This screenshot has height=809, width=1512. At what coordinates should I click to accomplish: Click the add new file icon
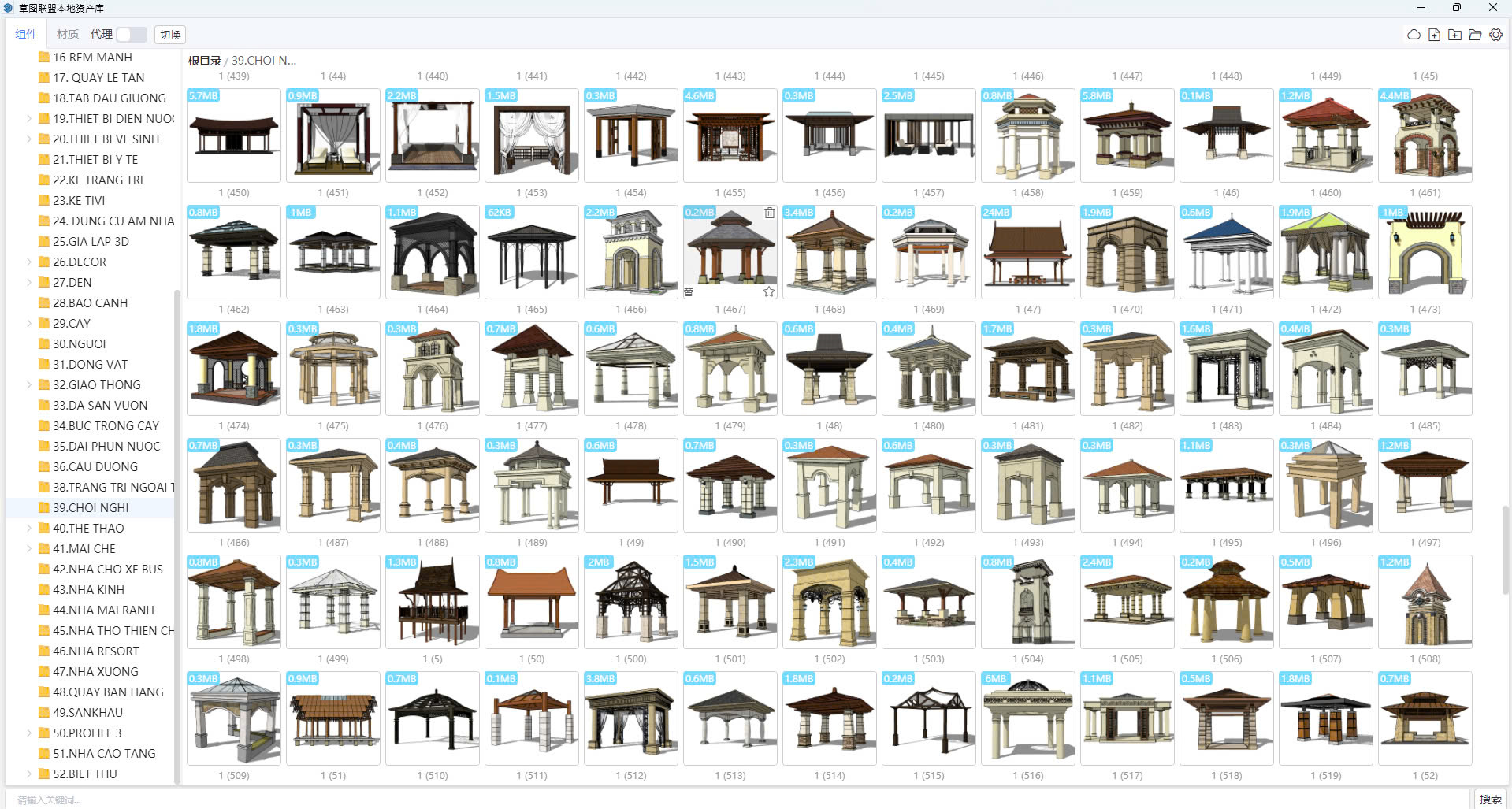(1434, 35)
